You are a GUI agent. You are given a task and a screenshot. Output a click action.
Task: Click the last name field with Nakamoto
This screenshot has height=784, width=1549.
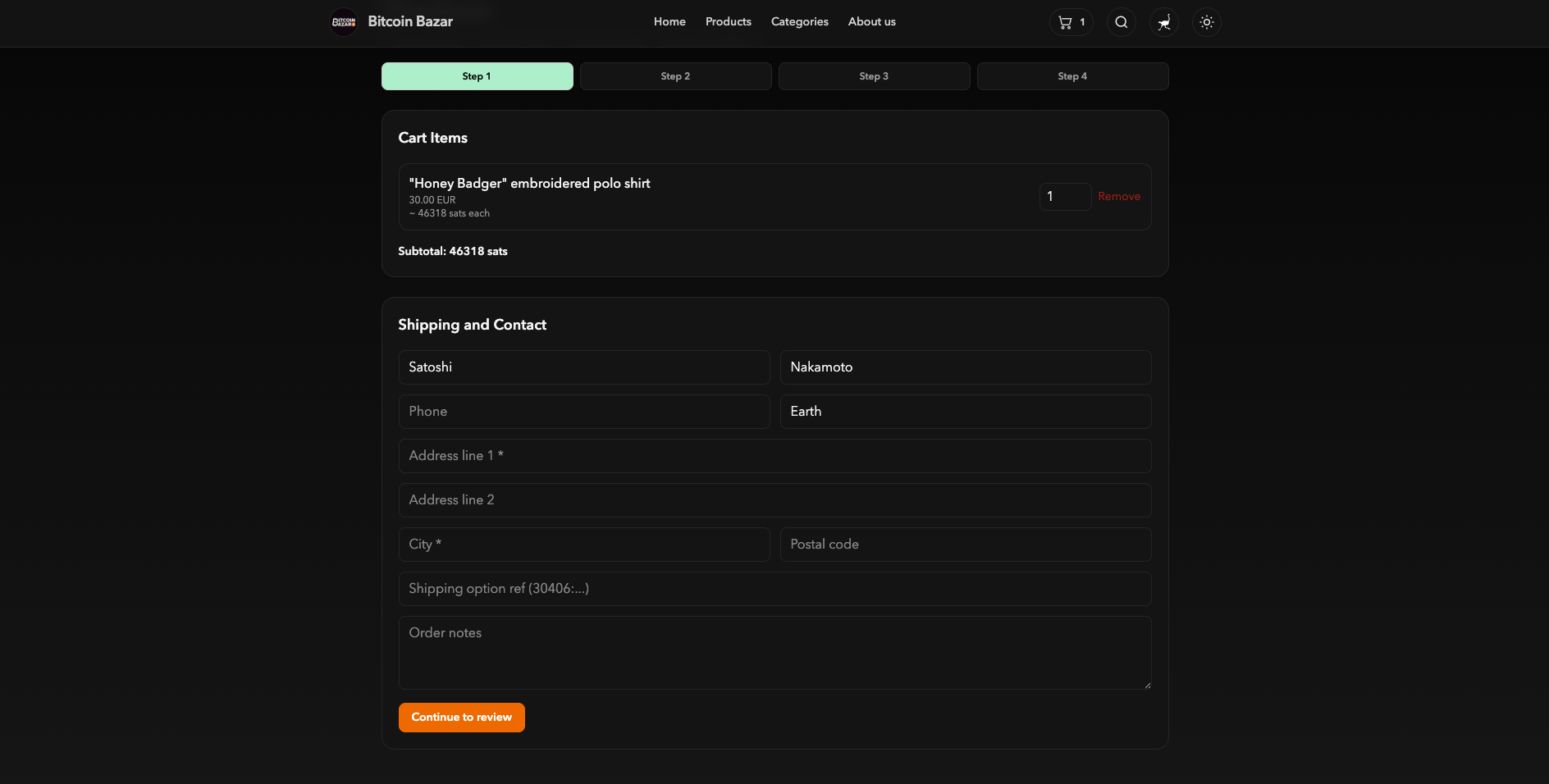point(966,367)
